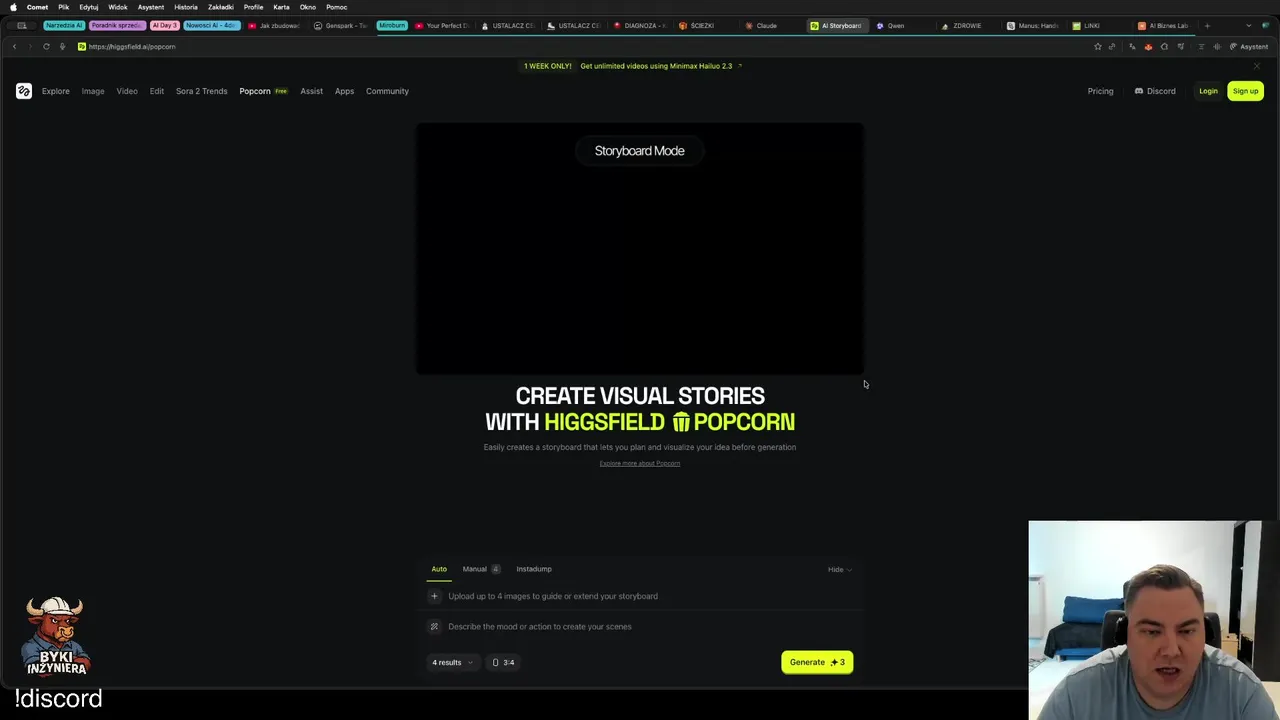Open the Pricing link

[x=1100, y=91]
